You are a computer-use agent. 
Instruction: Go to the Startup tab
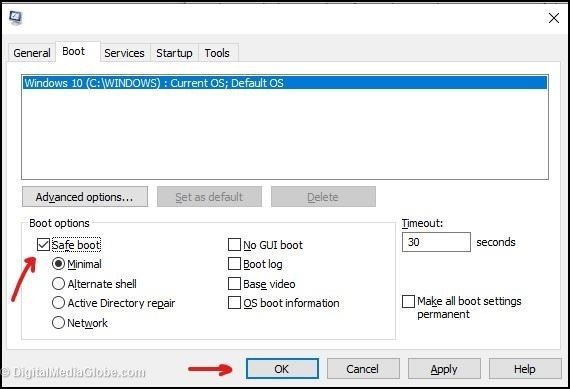pyautogui.click(x=174, y=53)
